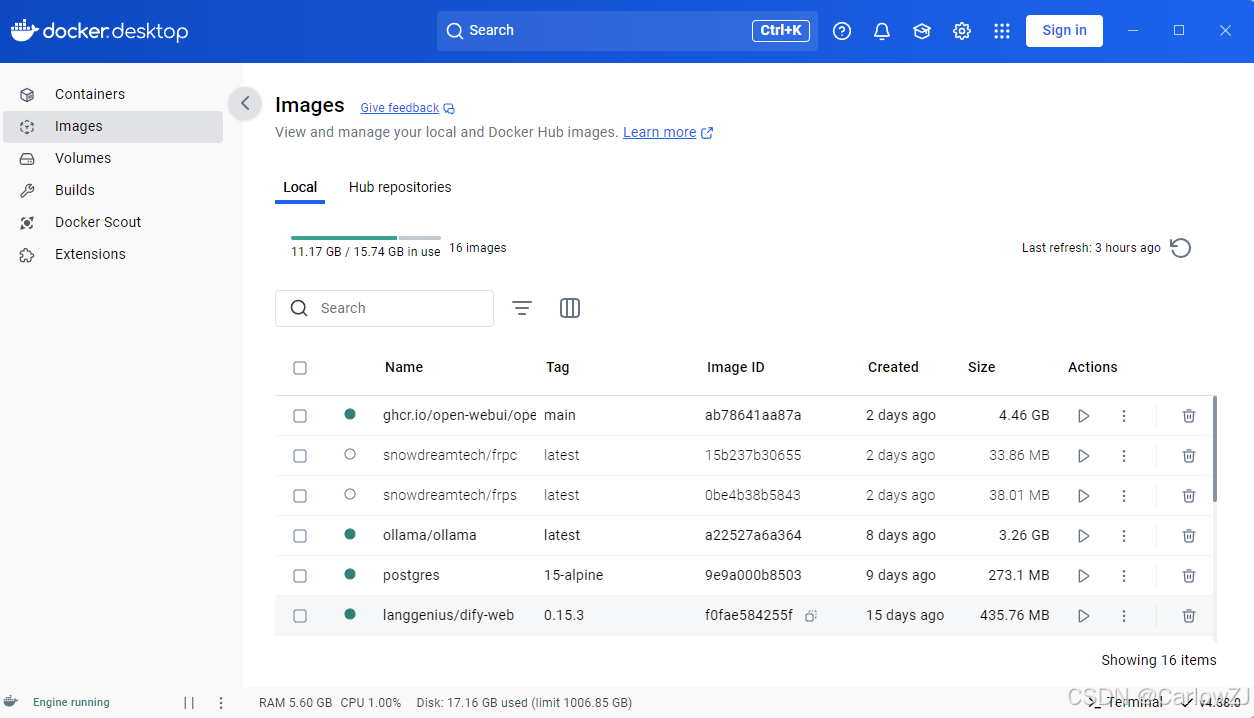This screenshot has width=1254, height=718.
Task: Sort table by Created column header
Action: pos(893,367)
